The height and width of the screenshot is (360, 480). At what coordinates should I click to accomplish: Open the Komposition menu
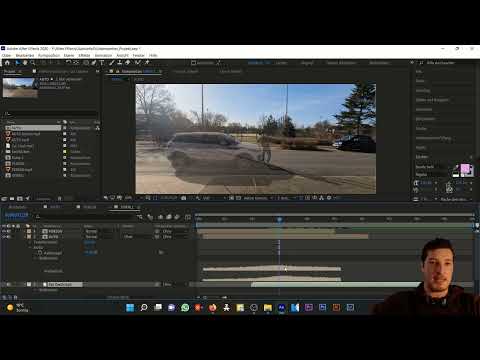coord(49,55)
